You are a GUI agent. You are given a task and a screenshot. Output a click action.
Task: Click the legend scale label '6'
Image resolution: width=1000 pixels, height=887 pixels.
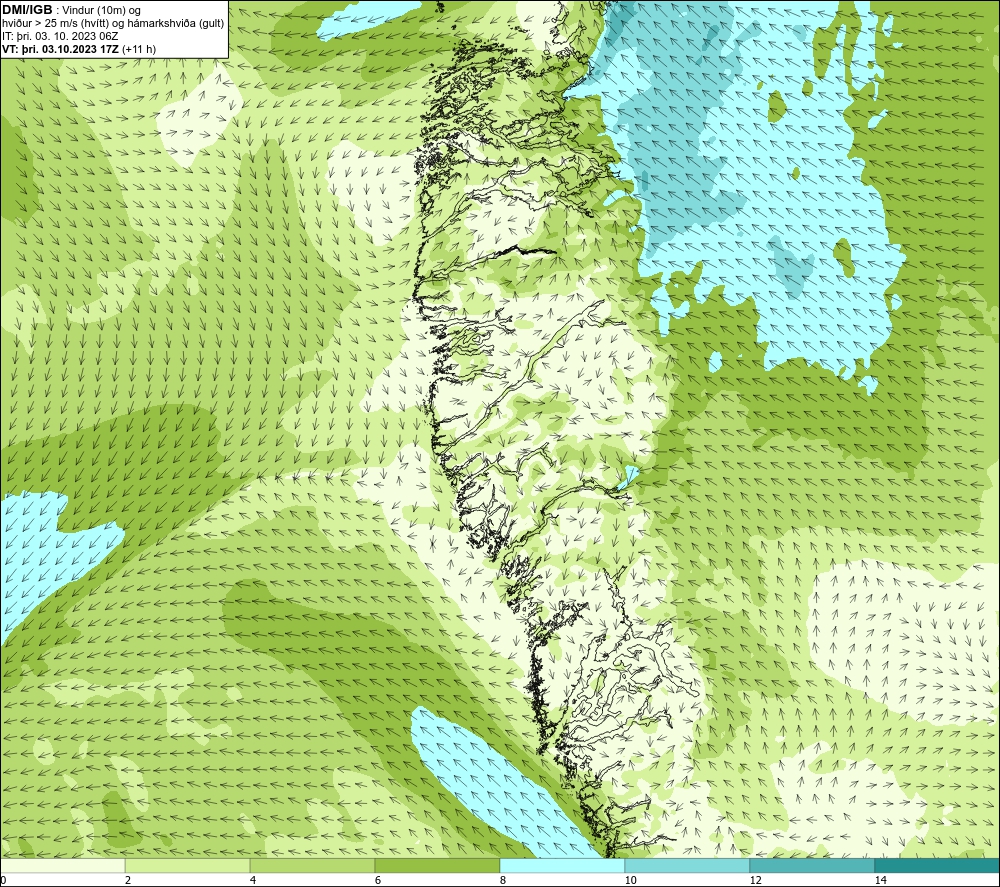(378, 880)
